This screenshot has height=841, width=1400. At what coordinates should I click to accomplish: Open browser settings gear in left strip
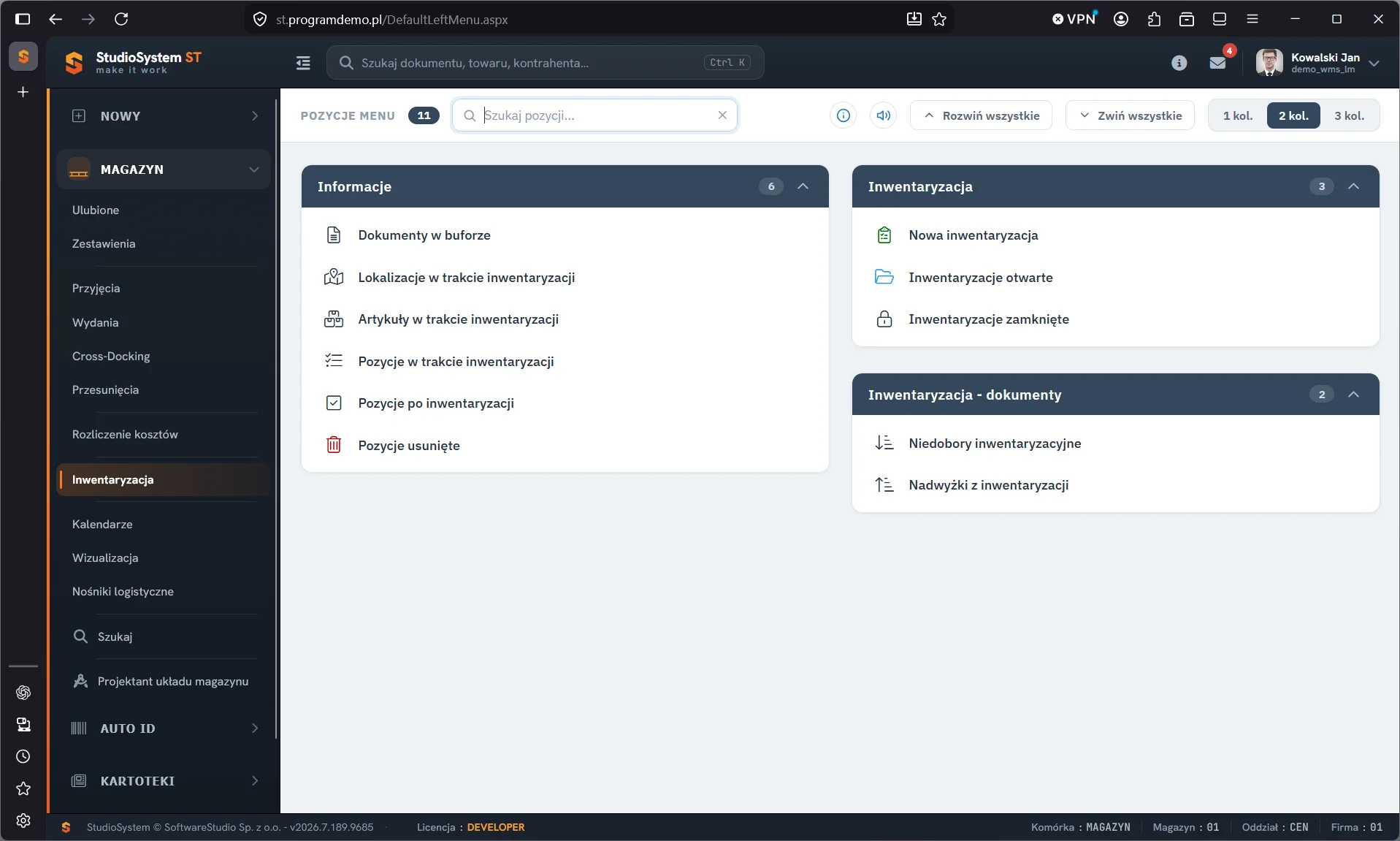pyautogui.click(x=23, y=821)
